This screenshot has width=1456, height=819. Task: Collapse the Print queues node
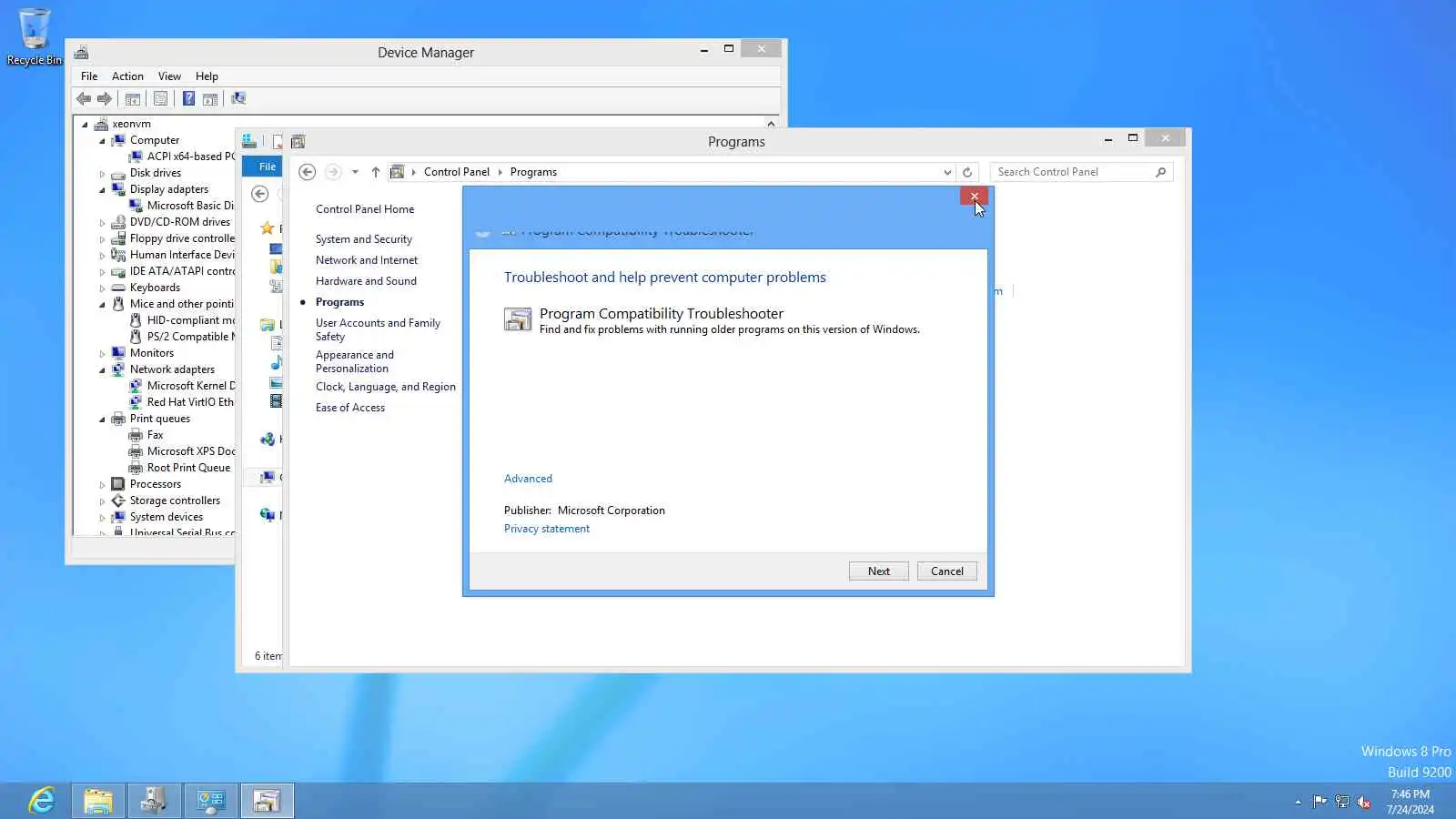(102, 420)
